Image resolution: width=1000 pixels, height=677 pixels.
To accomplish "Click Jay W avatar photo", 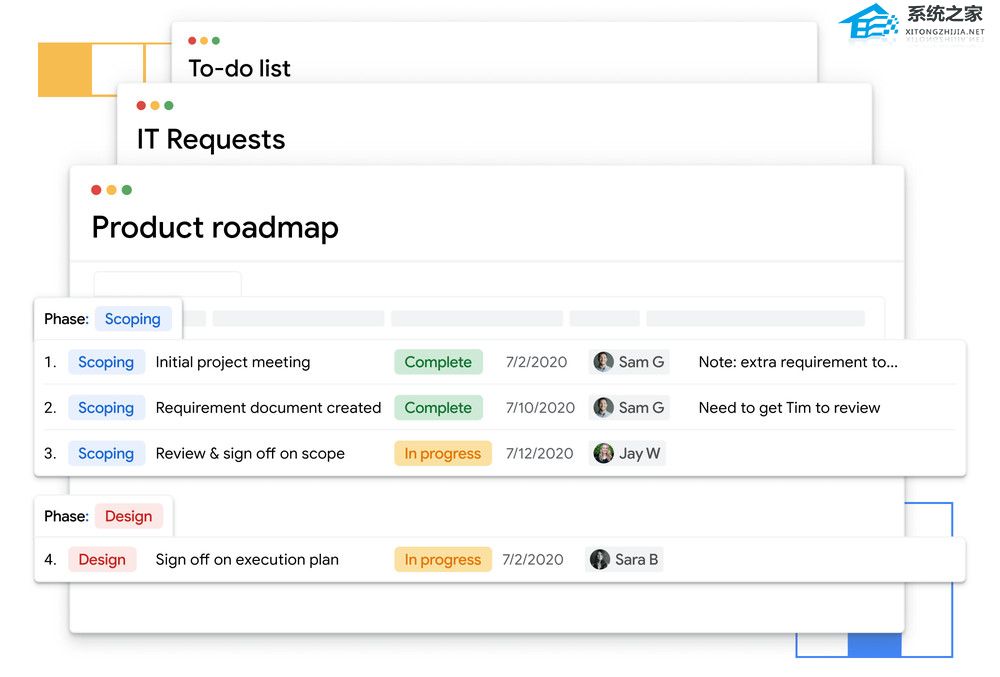I will coord(603,454).
